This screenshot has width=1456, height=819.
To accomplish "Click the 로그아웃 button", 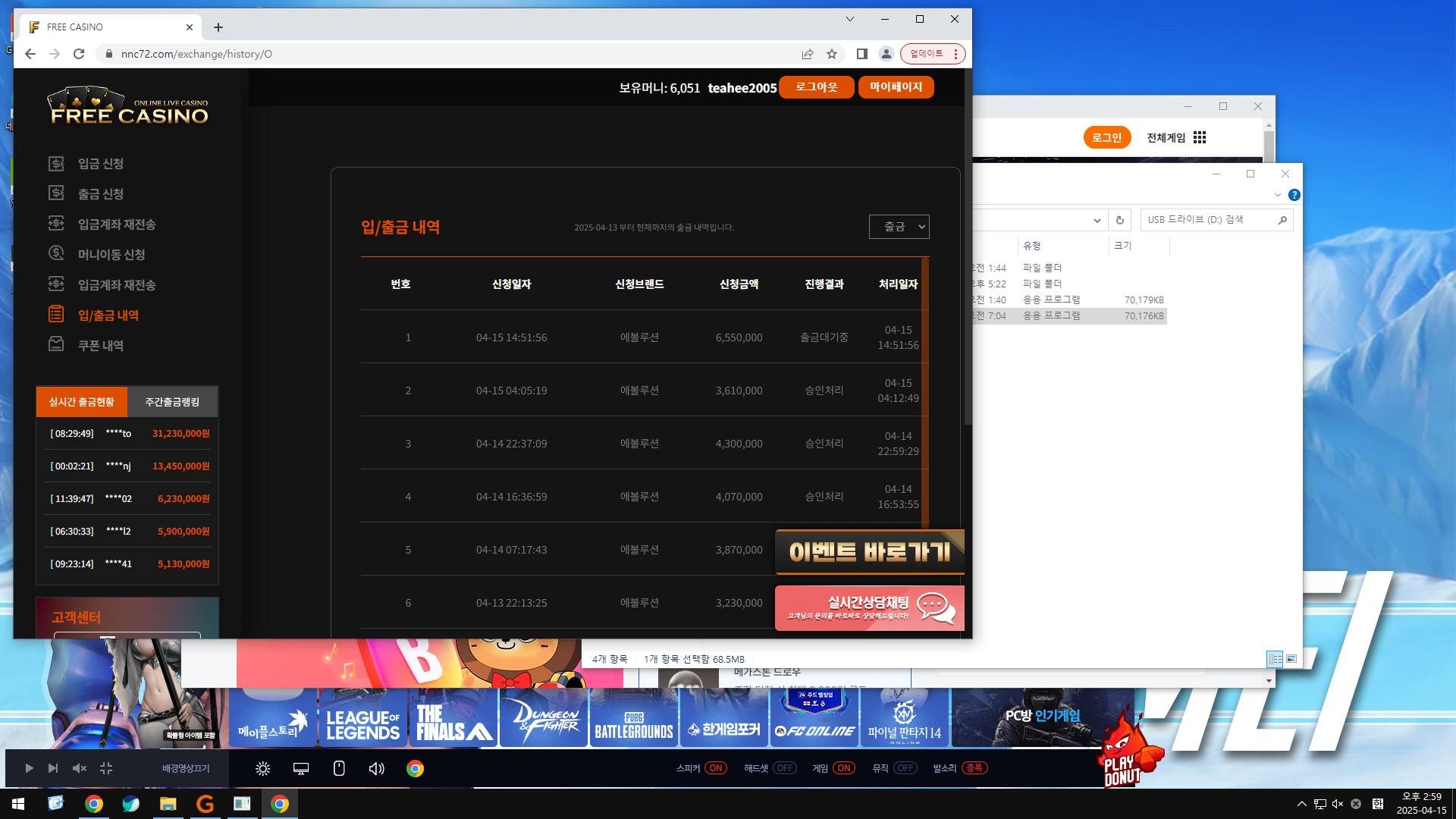I will click(817, 87).
